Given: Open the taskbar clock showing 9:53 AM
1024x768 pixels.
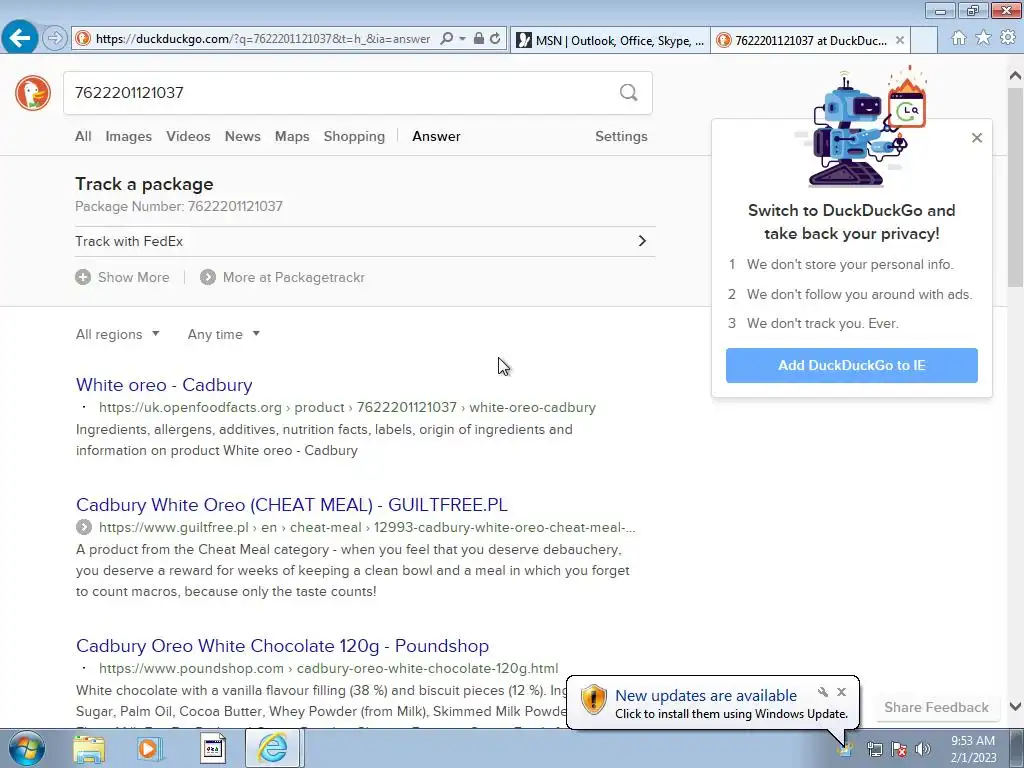Looking at the screenshot, I should point(972,748).
